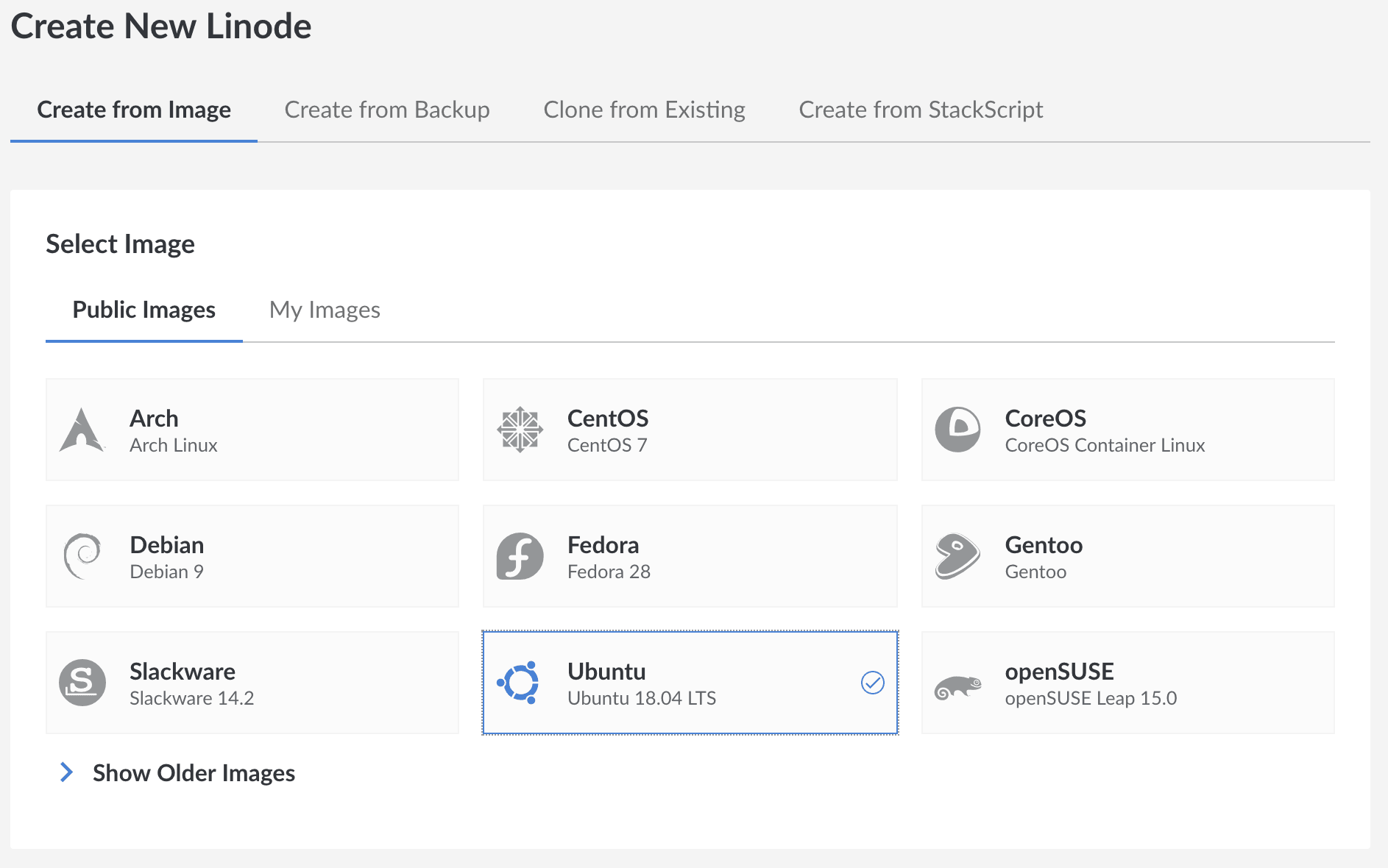The width and height of the screenshot is (1388, 868).
Task: Click the Arch Linux logo icon
Action: pyautogui.click(x=82, y=430)
